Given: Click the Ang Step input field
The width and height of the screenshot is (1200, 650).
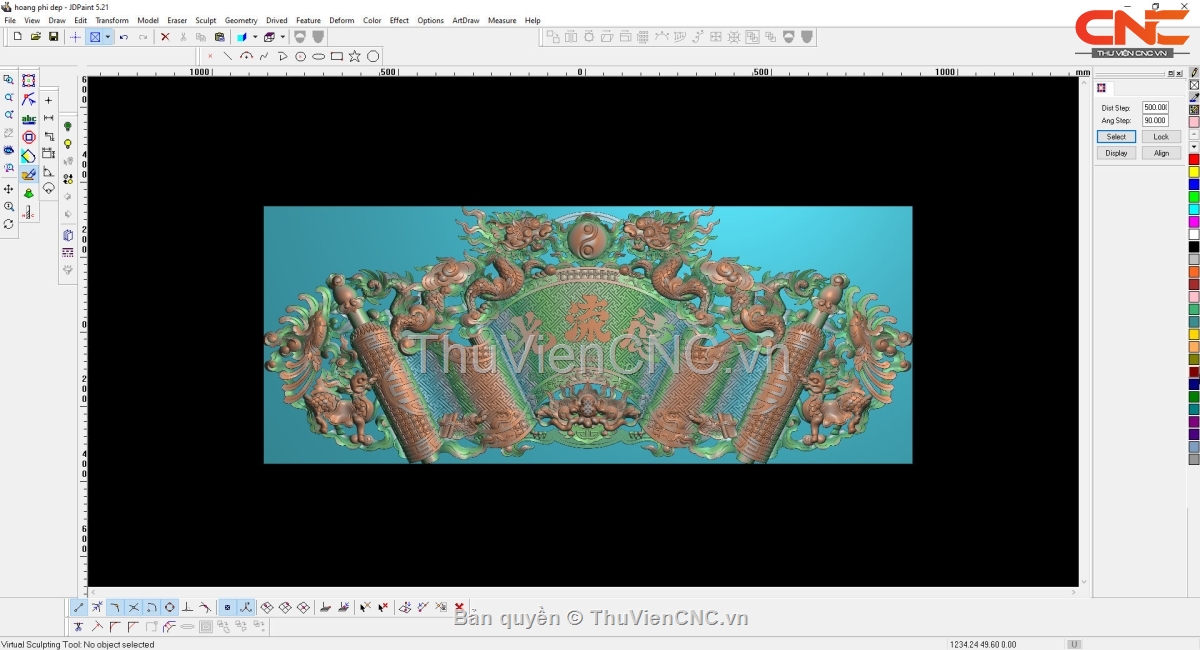Looking at the screenshot, I should 1155,121.
